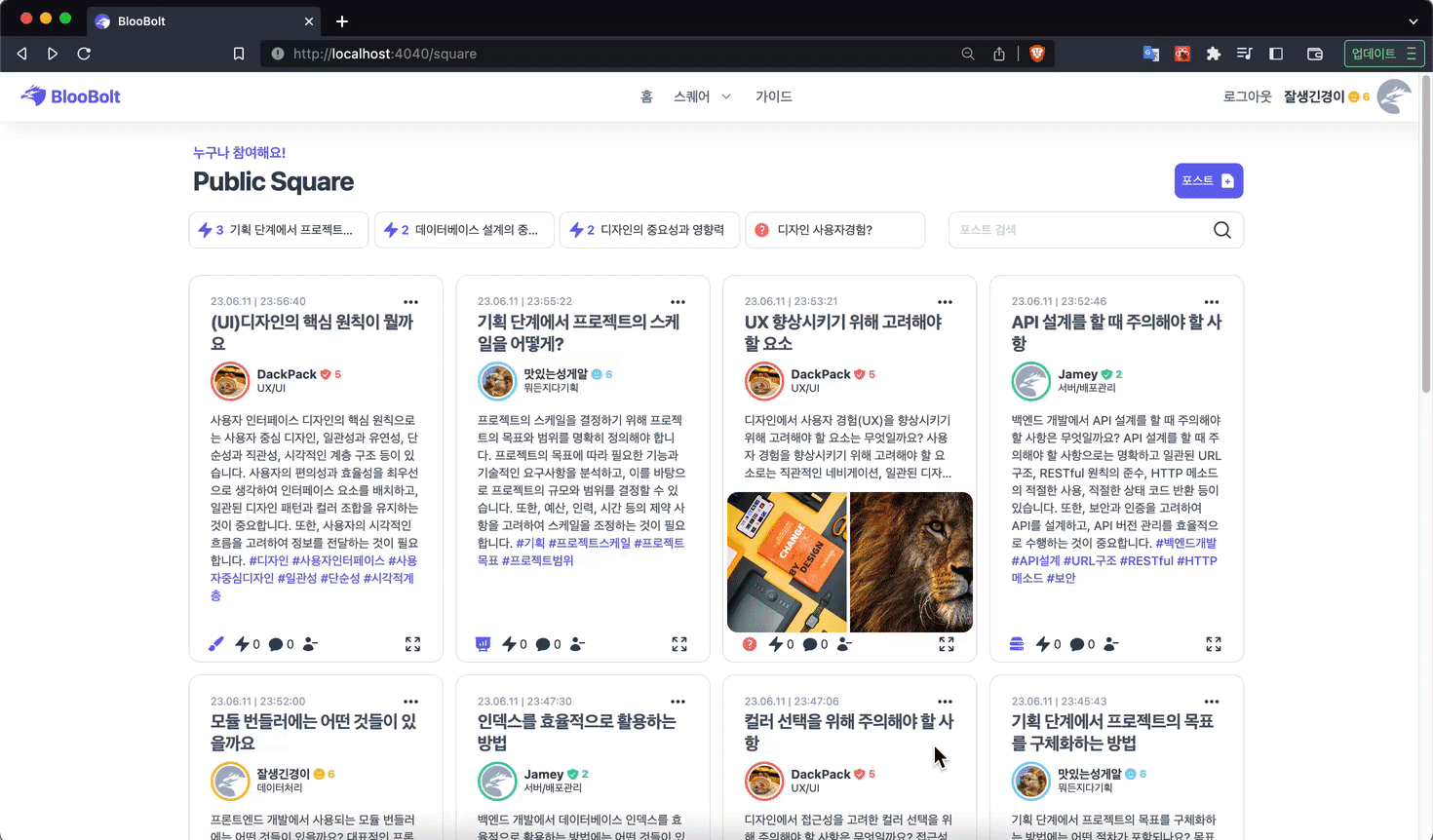Screen dimensions: 1433x840
Task: Click lightning bolt on UI디자인 핵심 원칙 post
Action: pos(243,644)
